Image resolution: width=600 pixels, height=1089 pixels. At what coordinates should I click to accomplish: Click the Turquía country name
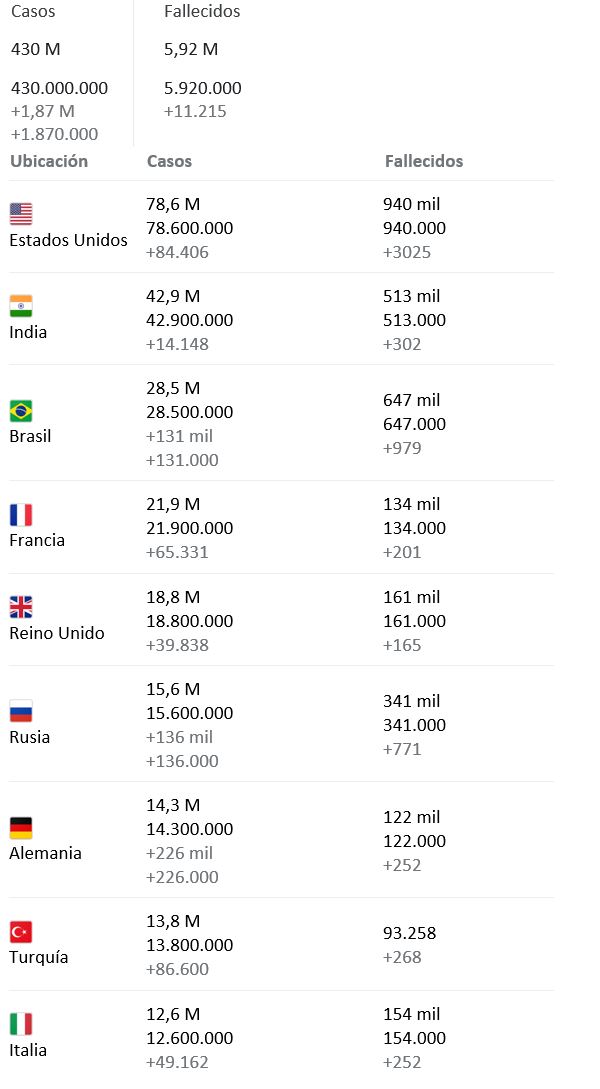[x=39, y=957]
